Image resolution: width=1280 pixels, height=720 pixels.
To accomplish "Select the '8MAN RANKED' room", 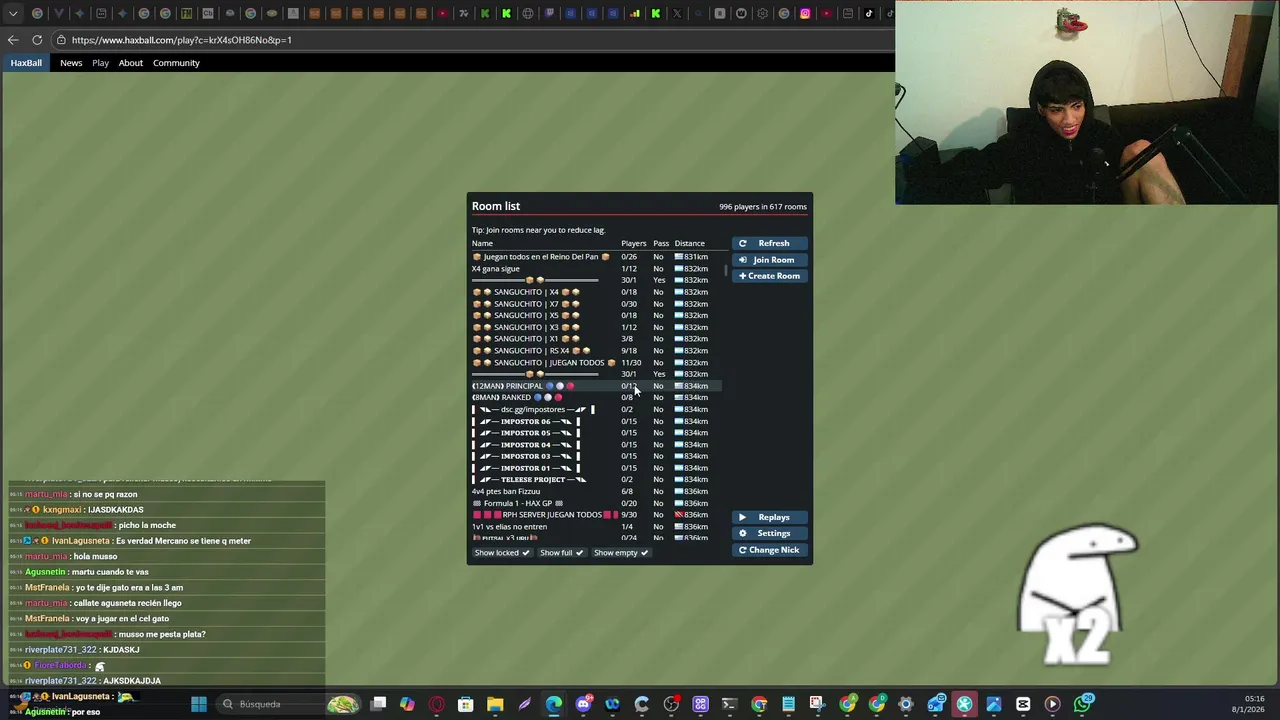I will [x=596, y=397].
